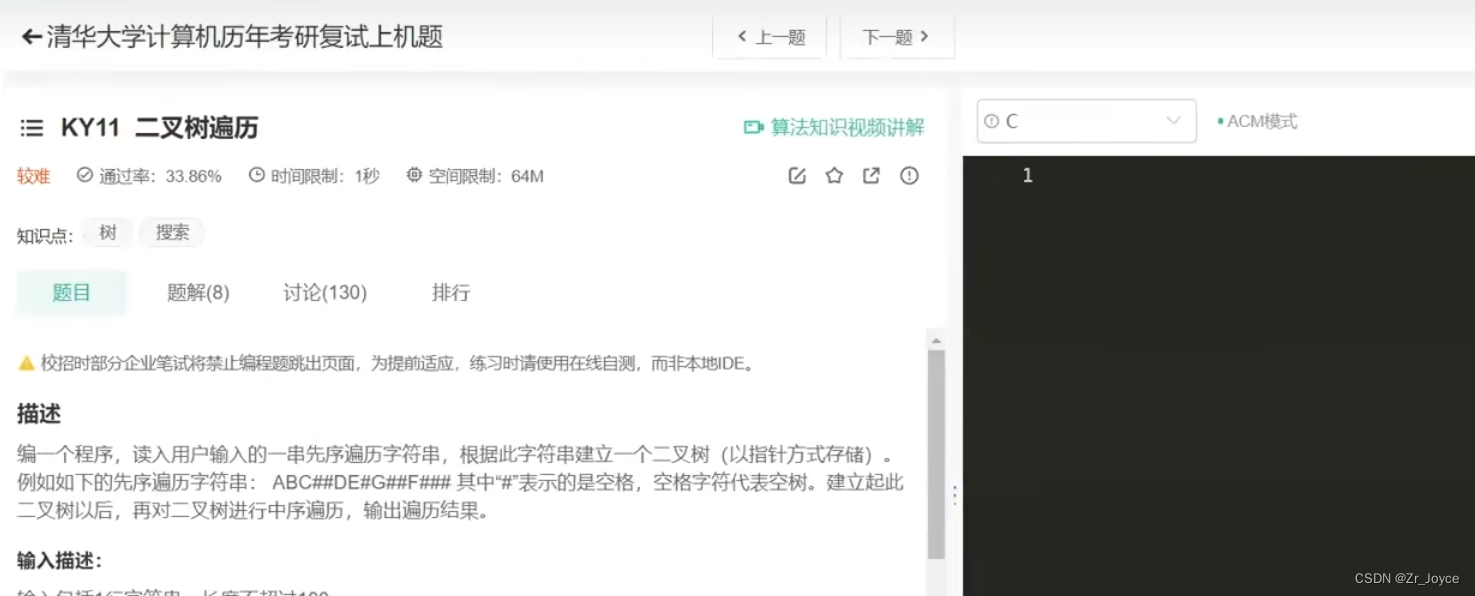Screen dimensions: 1475x596
Task: Click the 输入描述: heading
Action: (x=60, y=561)
